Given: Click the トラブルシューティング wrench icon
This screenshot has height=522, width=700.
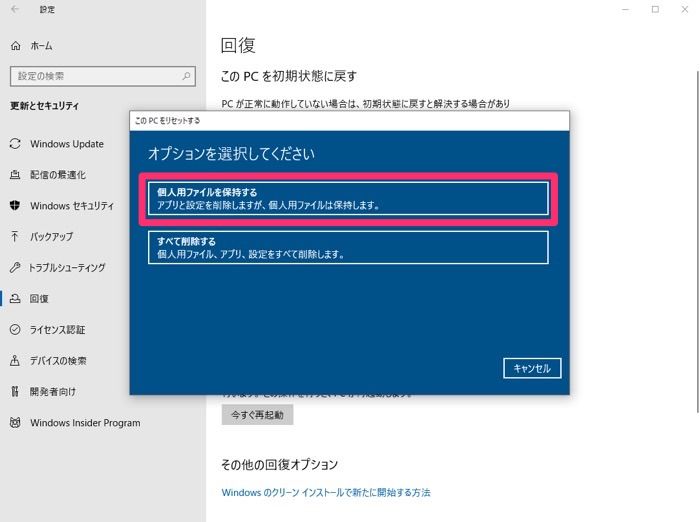Looking at the screenshot, I should click(x=15, y=267).
